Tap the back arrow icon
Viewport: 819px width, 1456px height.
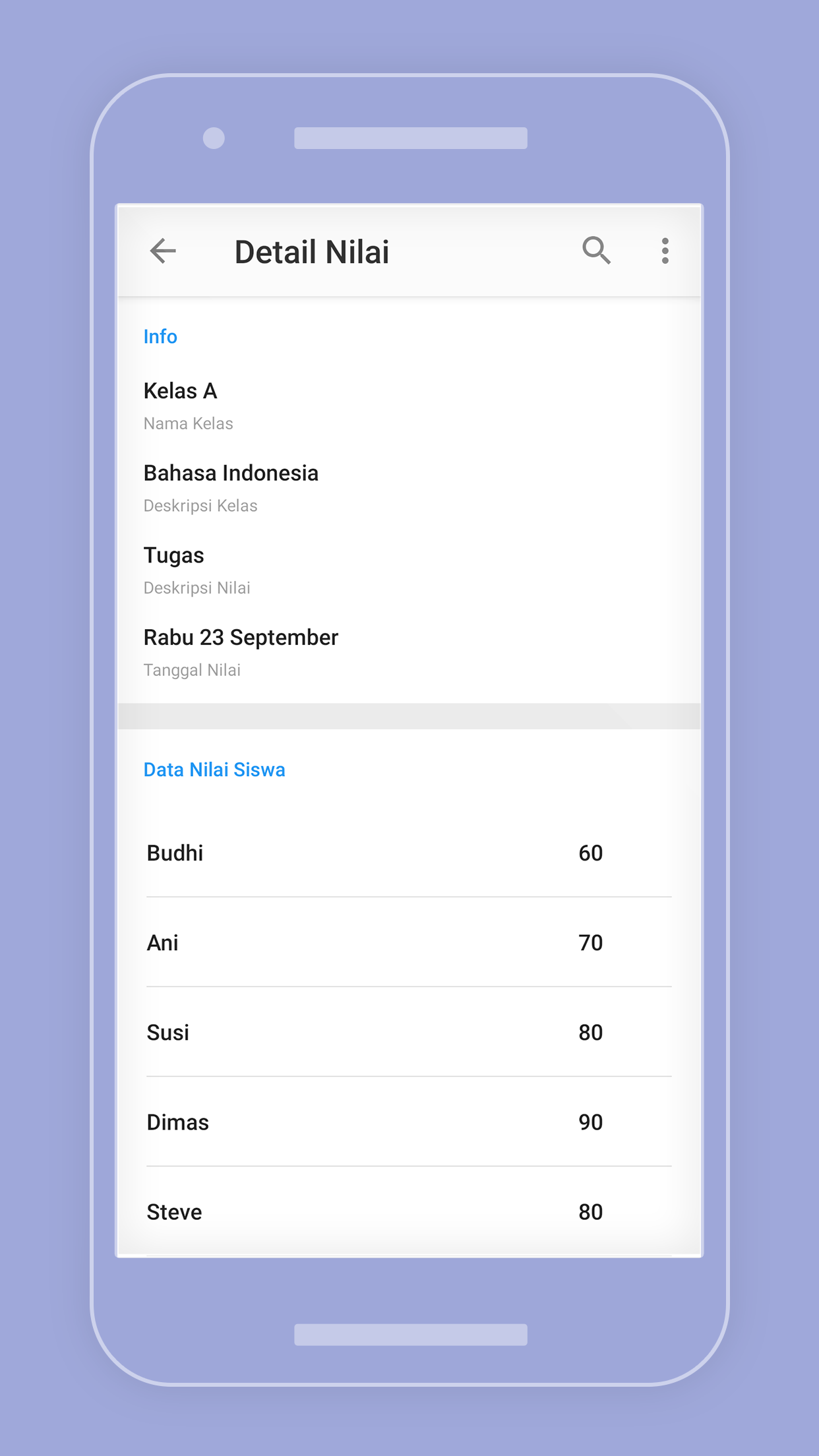[x=163, y=251]
